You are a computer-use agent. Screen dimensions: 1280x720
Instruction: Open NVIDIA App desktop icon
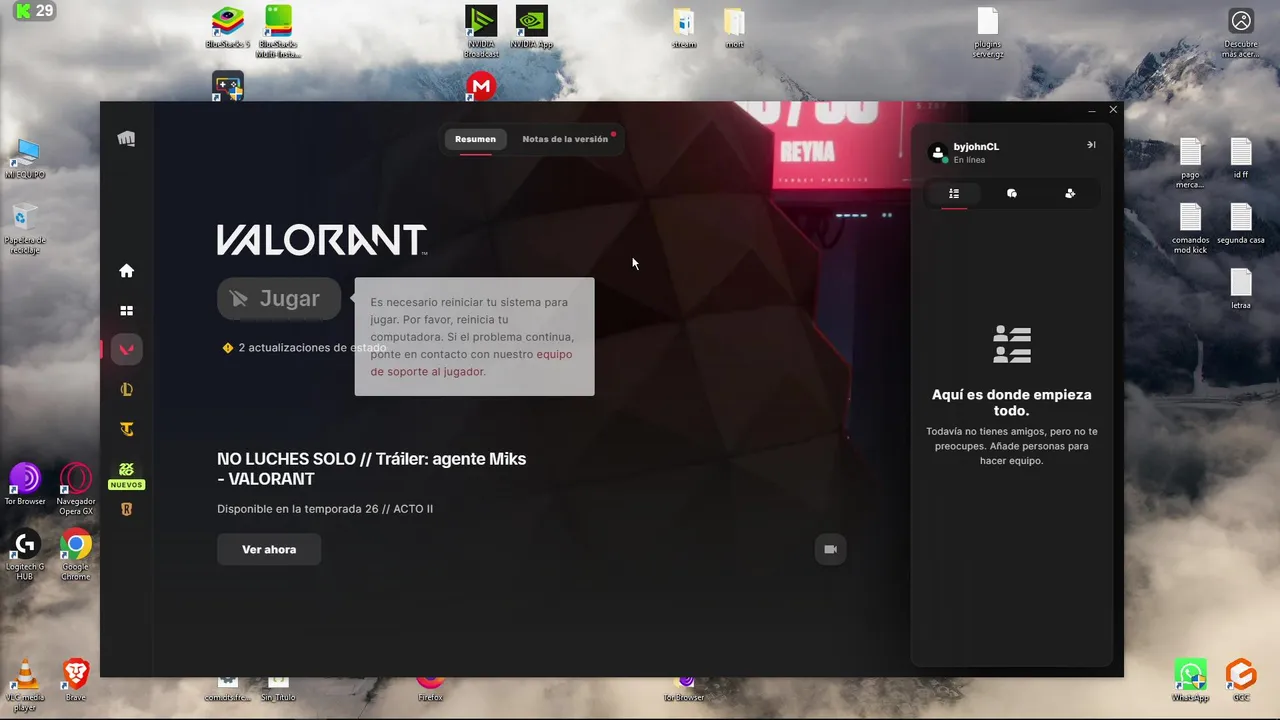532,27
